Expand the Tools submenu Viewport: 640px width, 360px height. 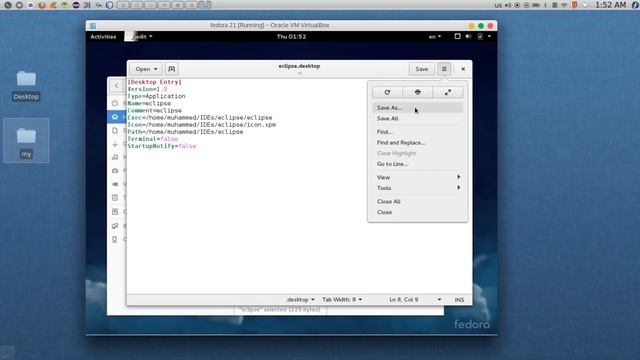point(418,188)
